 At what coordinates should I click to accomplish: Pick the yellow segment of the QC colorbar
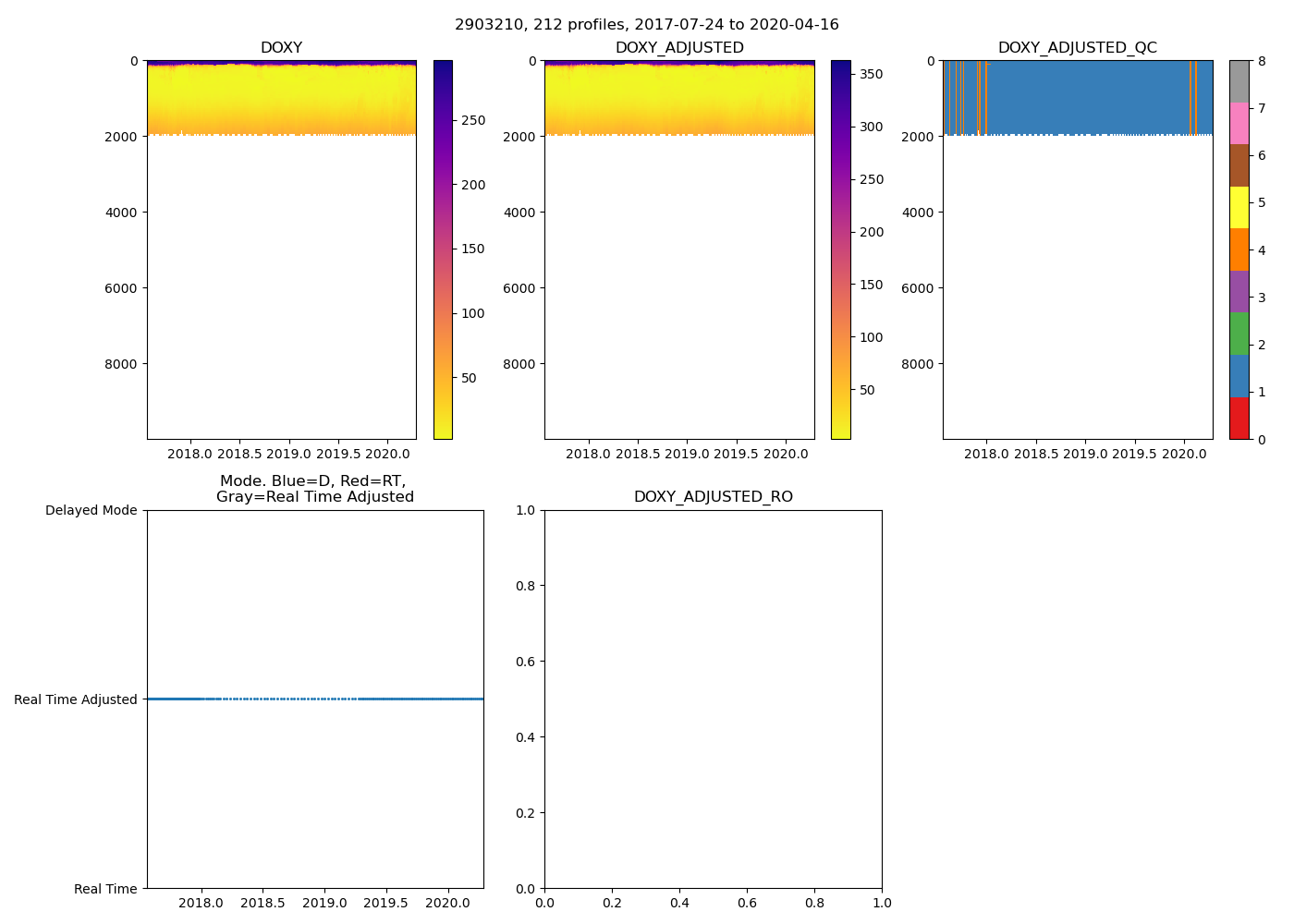[1239, 207]
